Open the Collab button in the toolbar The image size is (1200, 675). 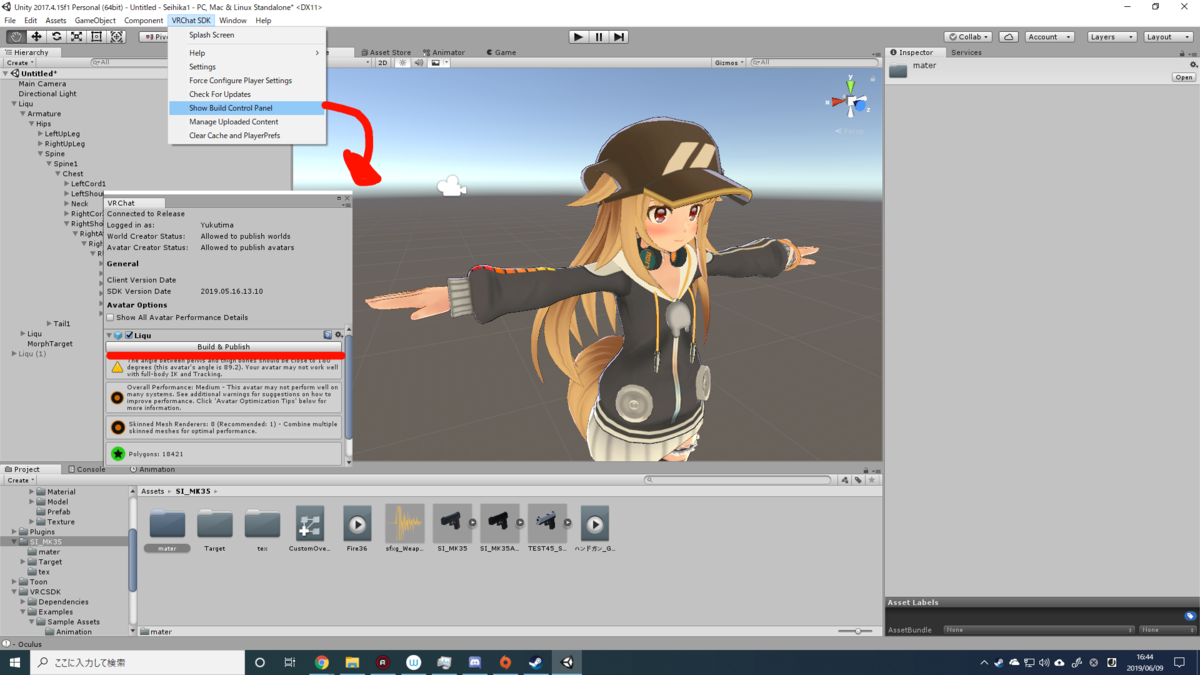[969, 37]
